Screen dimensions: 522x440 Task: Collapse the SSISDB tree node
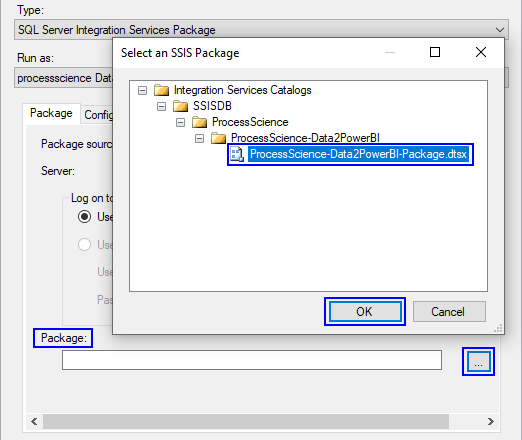[161, 106]
